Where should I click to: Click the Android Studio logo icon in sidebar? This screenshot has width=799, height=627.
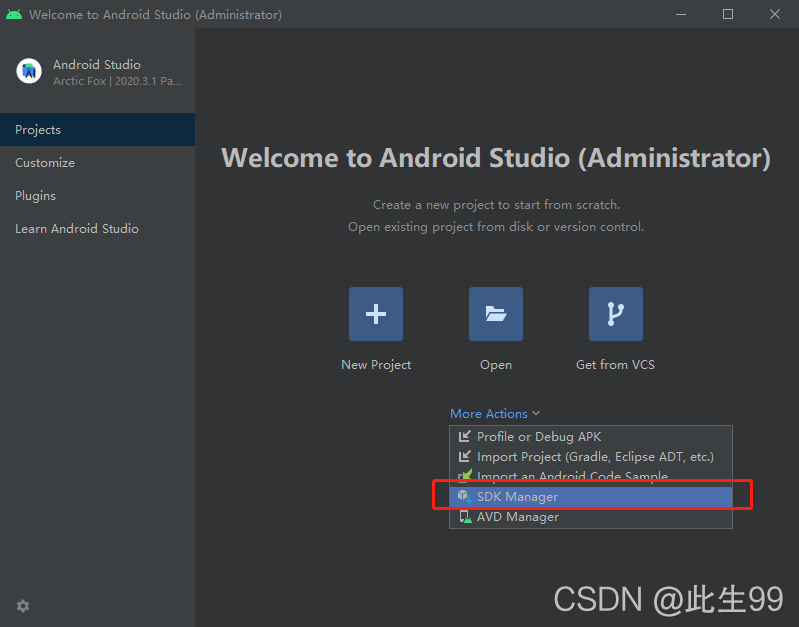coord(29,71)
